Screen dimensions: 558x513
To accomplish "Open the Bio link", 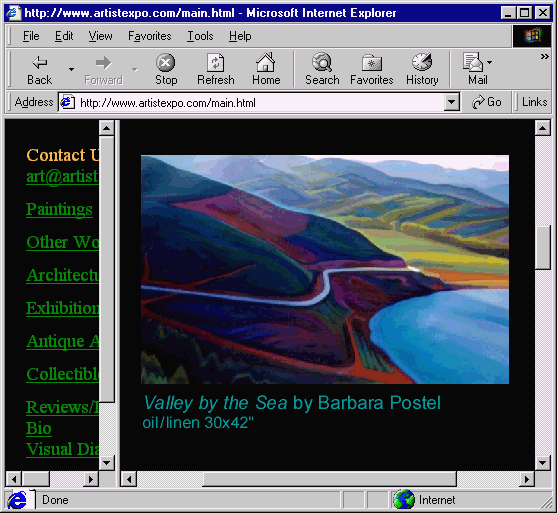I will (39, 428).
